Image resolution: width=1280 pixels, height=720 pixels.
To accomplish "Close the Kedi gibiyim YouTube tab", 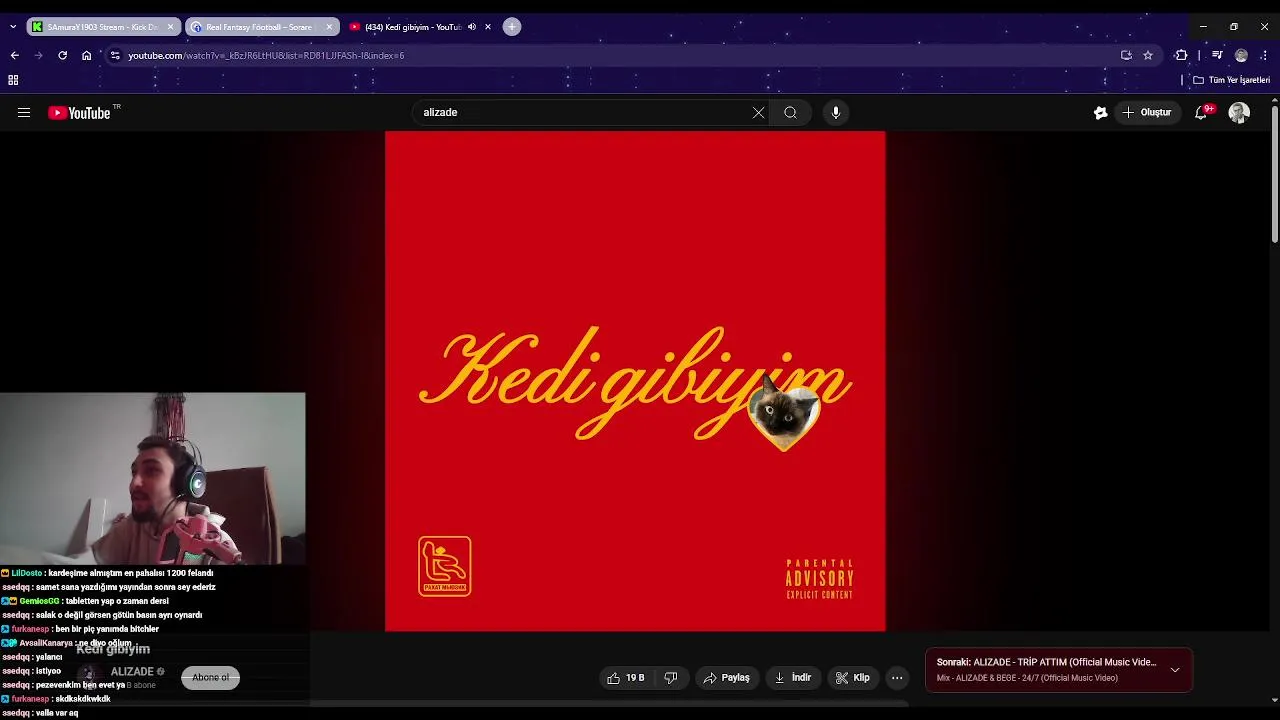I will [x=488, y=27].
